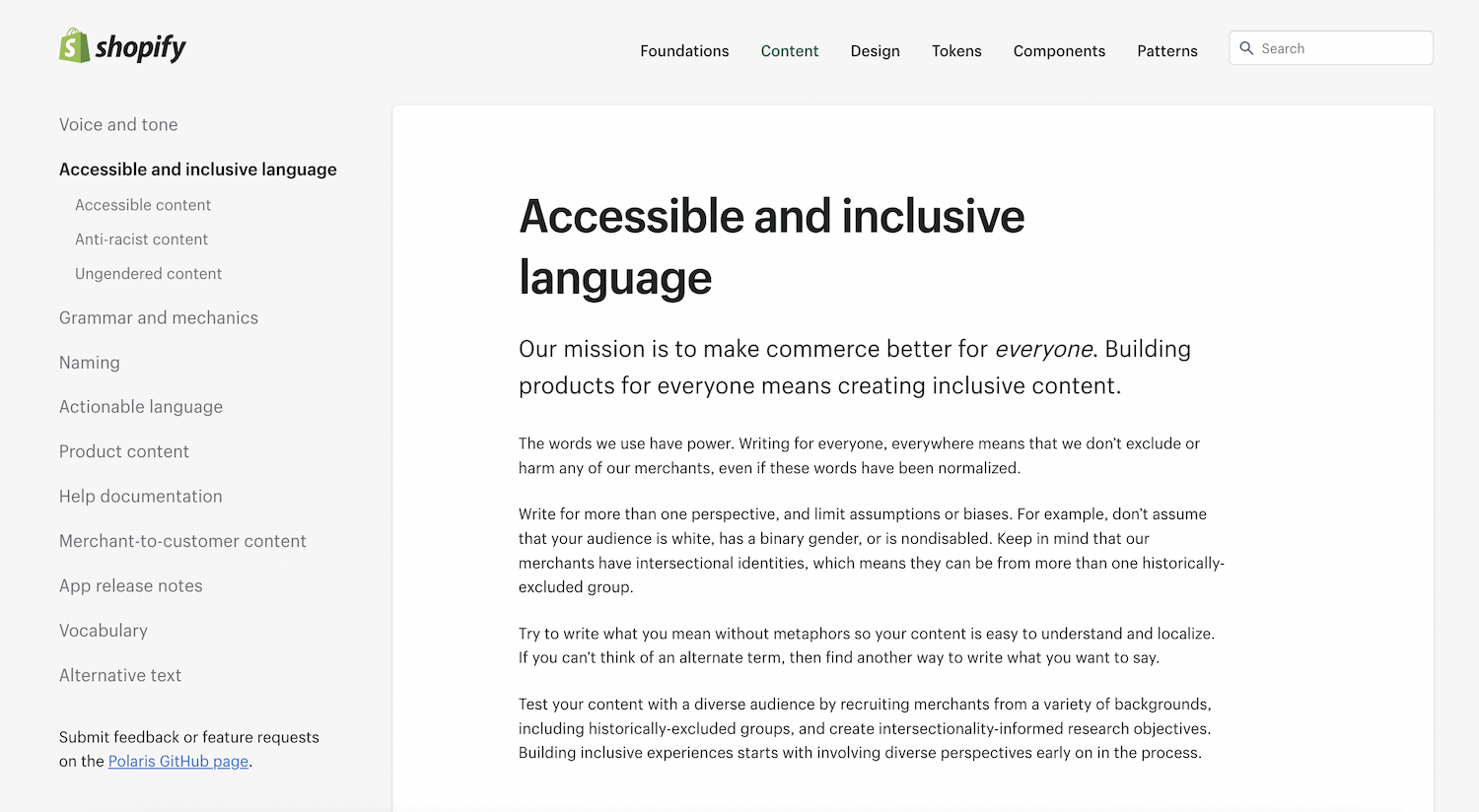Screen dimensions: 1479x812
Task: Follow the Polaris GitHub page link
Action: (x=177, y=761)
